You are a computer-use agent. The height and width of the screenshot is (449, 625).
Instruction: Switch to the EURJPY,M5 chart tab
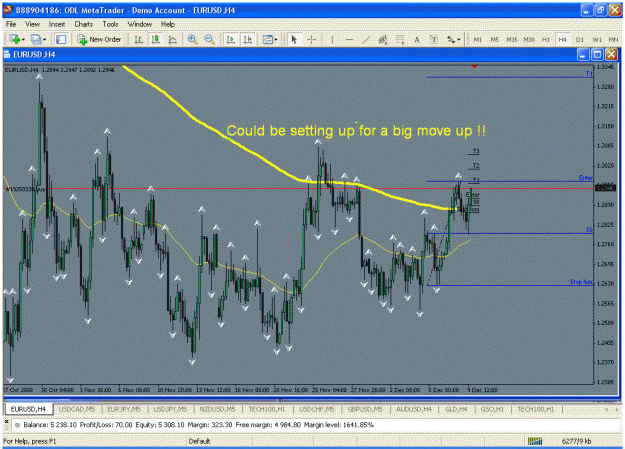[x=124, y=409]
